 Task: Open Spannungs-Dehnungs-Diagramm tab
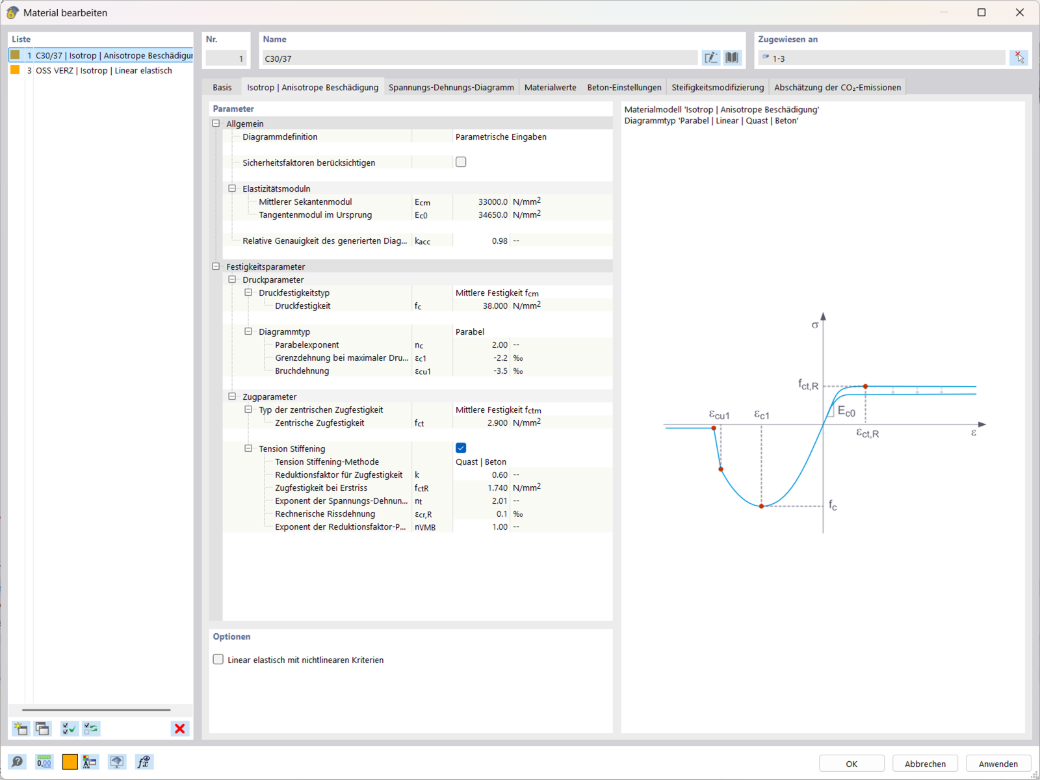tap(451, 87)
